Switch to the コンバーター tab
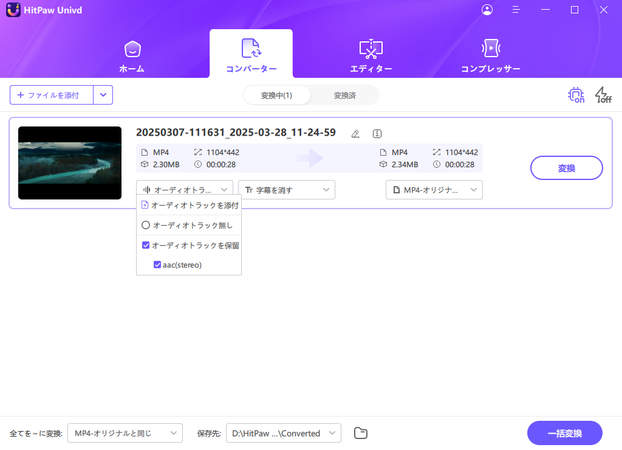 [251, 54]
